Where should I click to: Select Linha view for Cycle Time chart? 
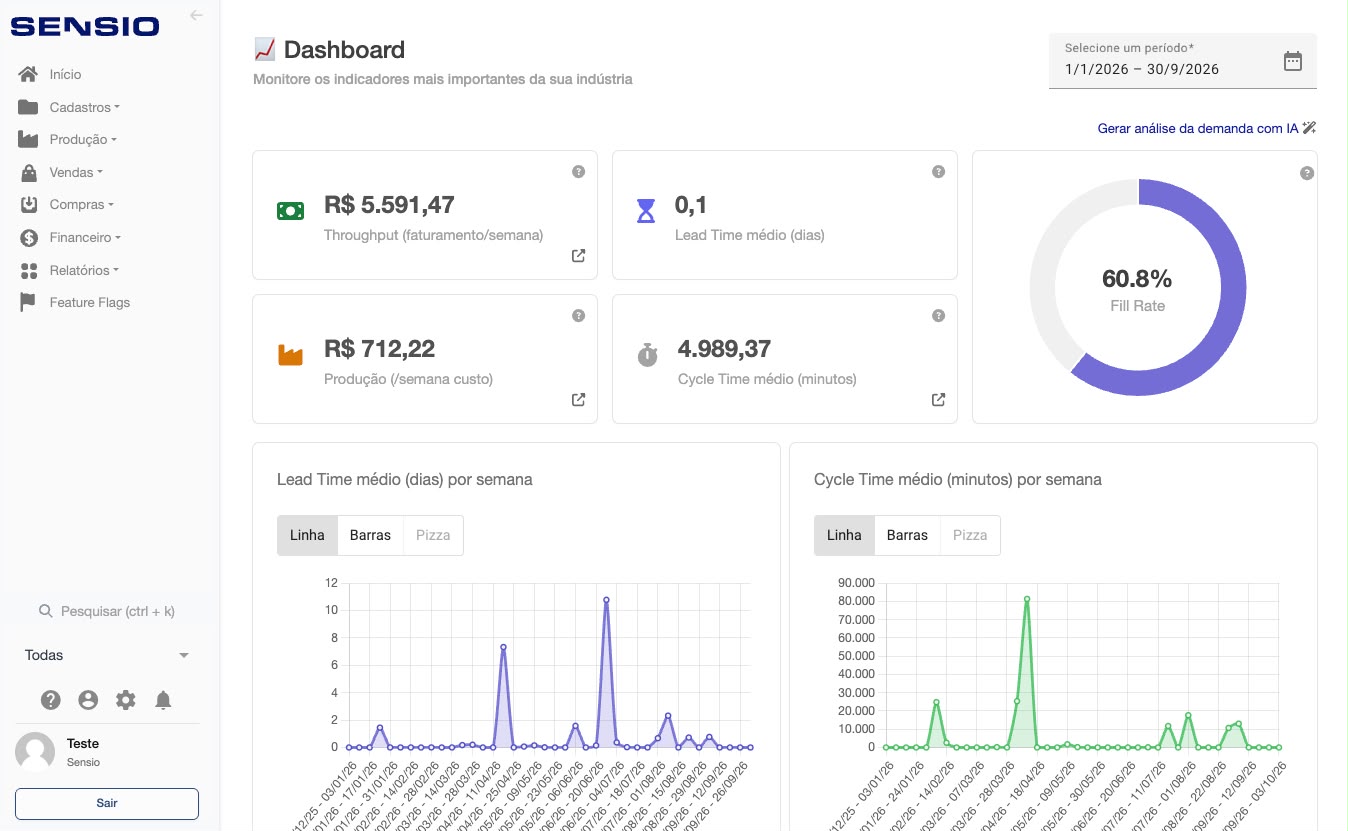click(x=844, y=535)
